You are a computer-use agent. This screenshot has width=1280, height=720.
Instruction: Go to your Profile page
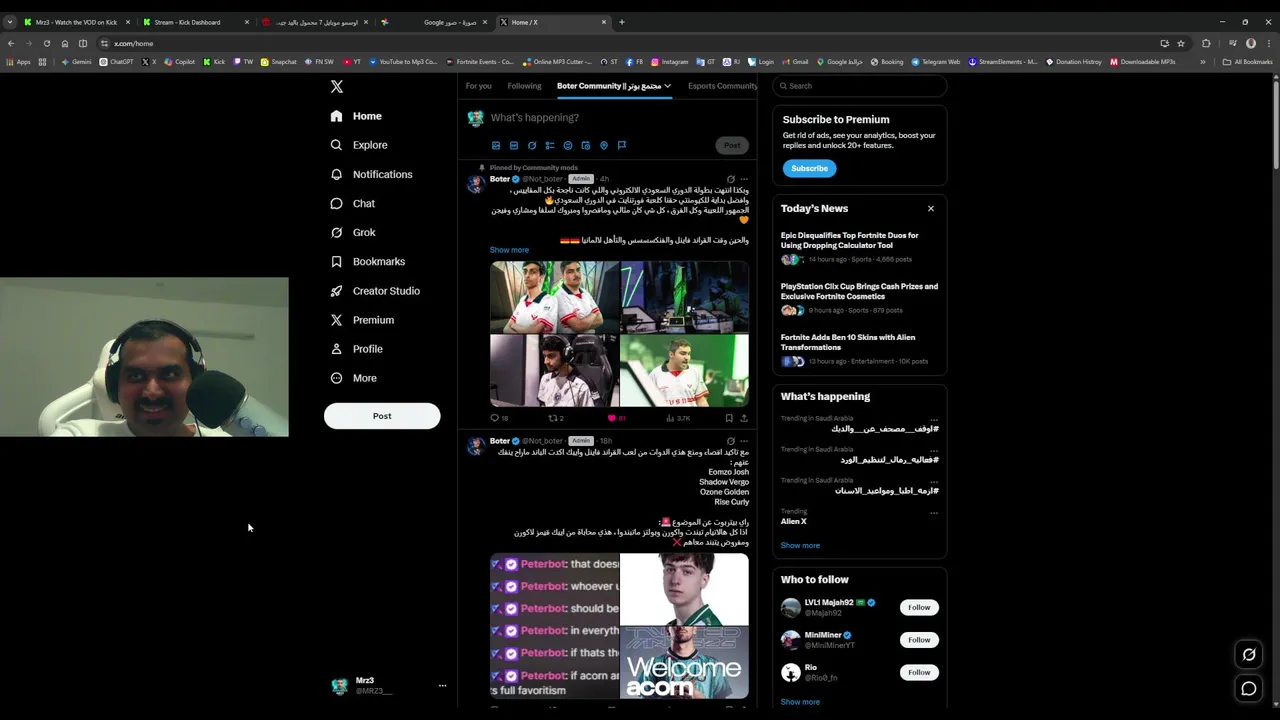coord(356,349)
